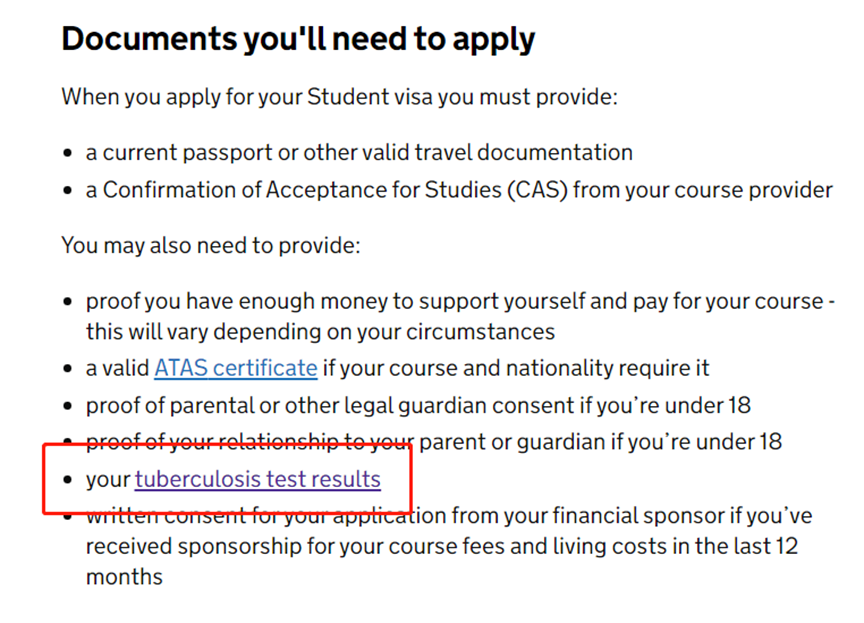Screen dimensions: 864x623
Task: Click the "proof you have enough money" line
Action: point(456,301)
